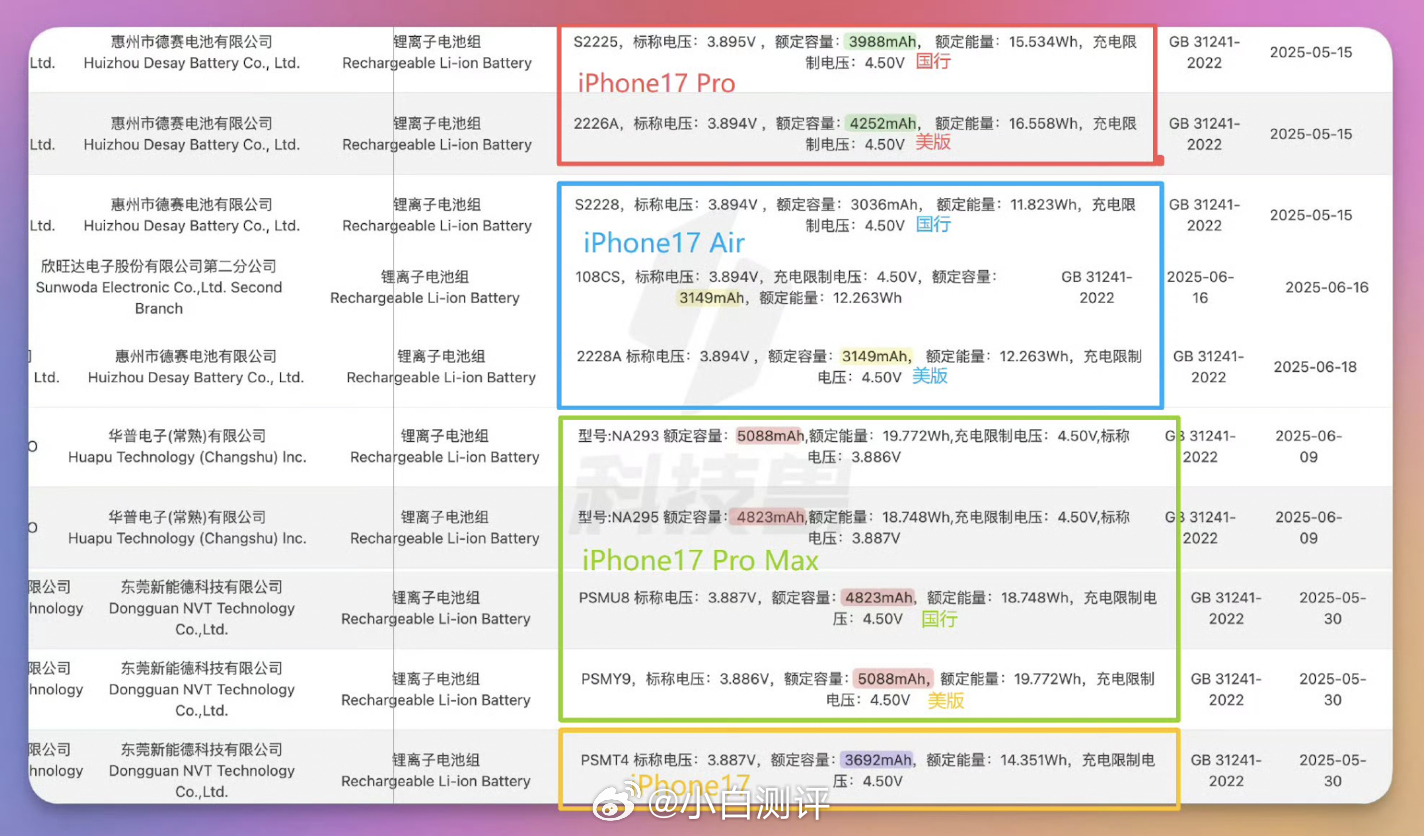Select GB 31241-2022 standard in 108CS row
The image size is (1424, 836).
point(1097,287)
